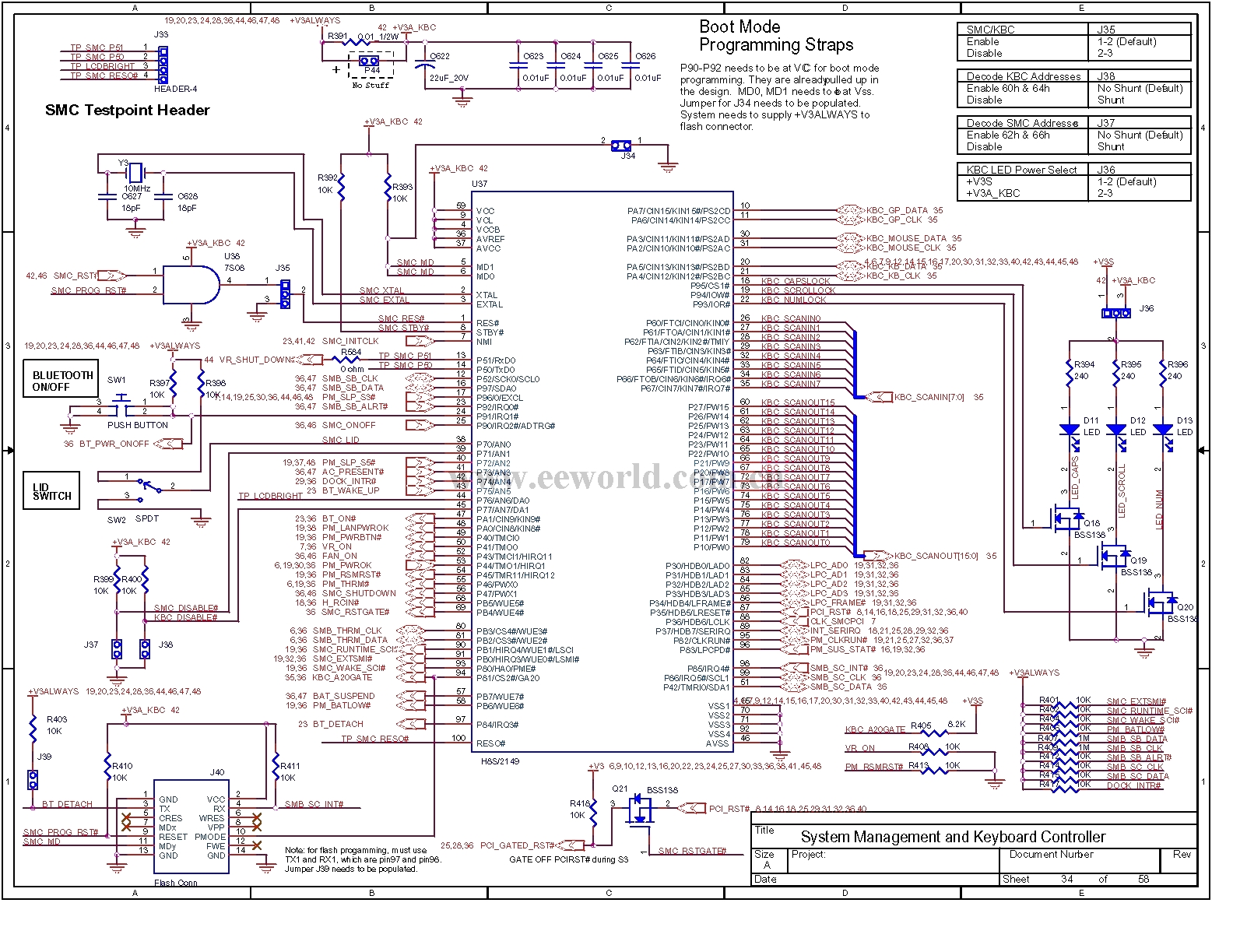Click the J33 HEADER-4 connector symbol
Screen dimensions: 1233x952
(163, 65)
